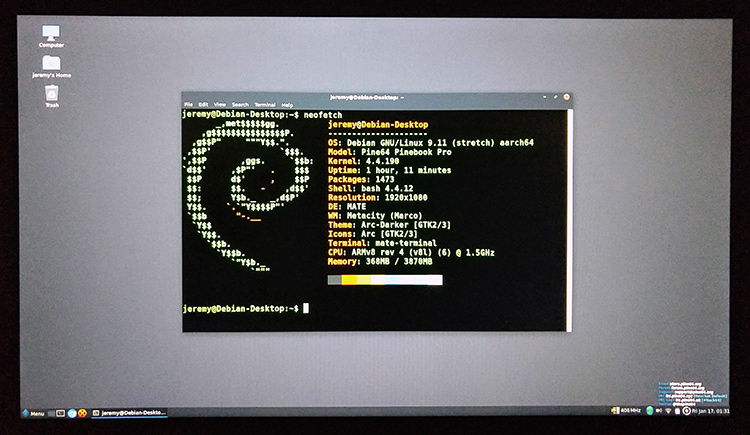This screenshot has width=750, height=435.
Task: Click the Uptime: 1 hour, 11 minutes line
Action: tap(389, 170)
